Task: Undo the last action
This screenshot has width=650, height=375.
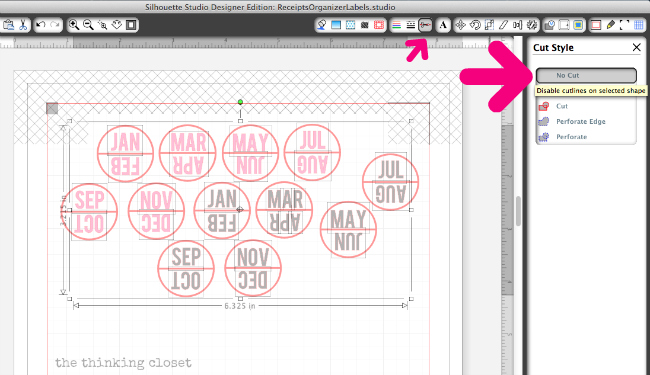Action: (x=41, y=25)
